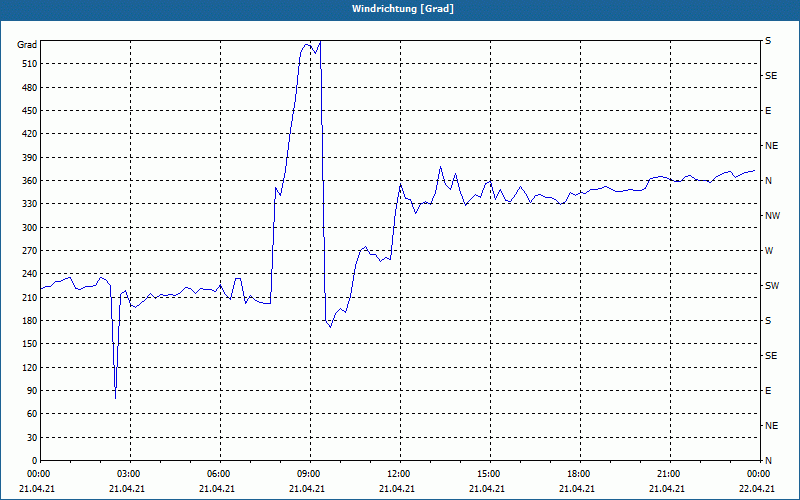Select the 21:00 time label

(x=667, y=474)
